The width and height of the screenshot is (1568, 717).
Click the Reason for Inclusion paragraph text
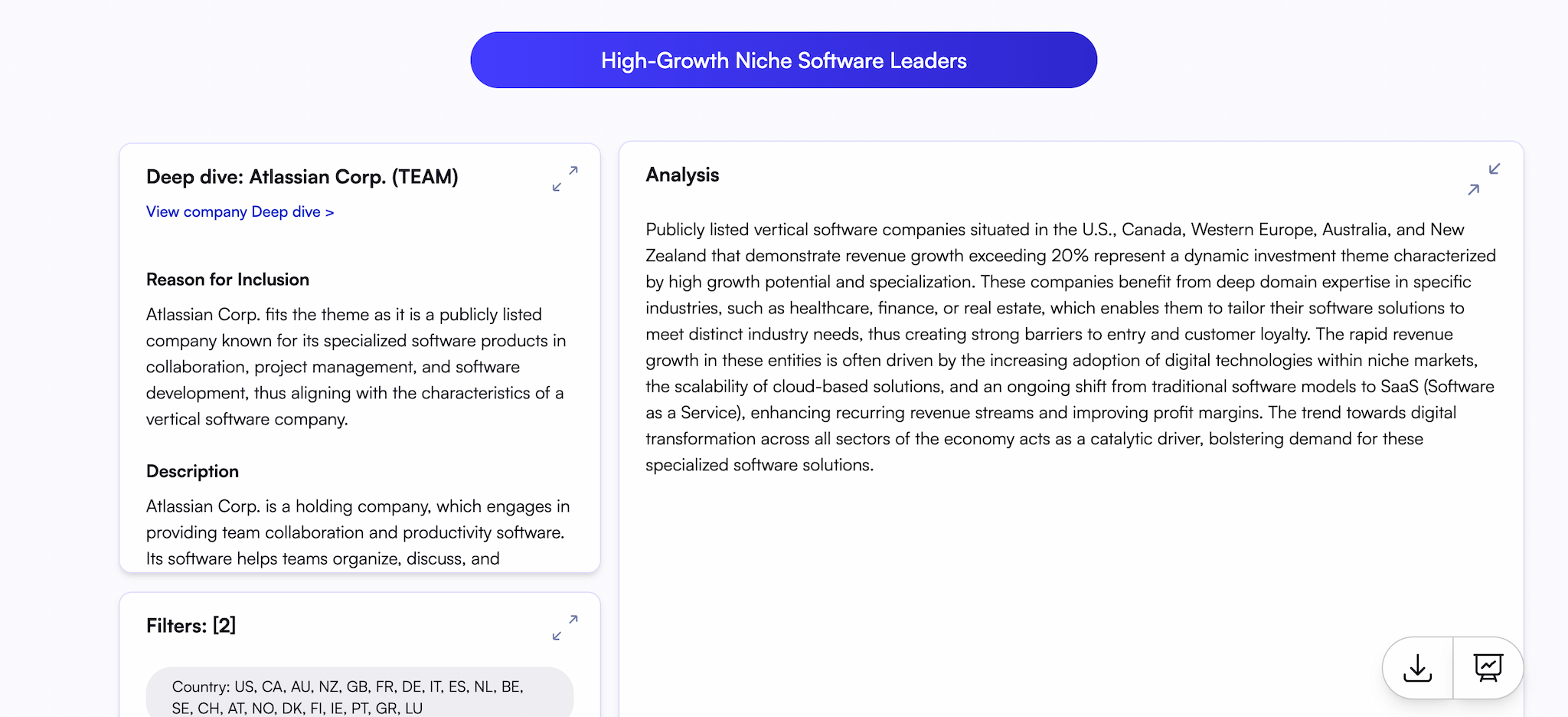[356, 367]
